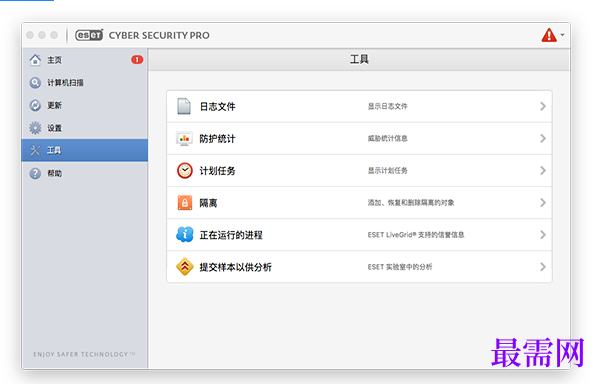The image size is (603, 384).
Task: Click the 计划任务 clock icon
Action: pyautogui.click(x=185, y=170)
